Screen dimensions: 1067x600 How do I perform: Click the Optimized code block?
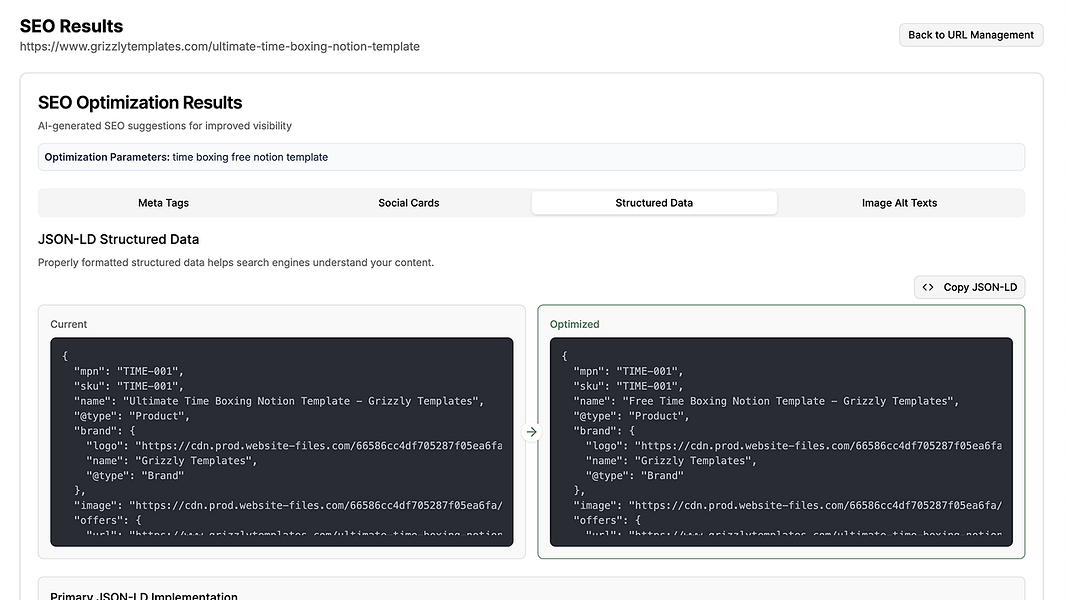tap(781, 442)
